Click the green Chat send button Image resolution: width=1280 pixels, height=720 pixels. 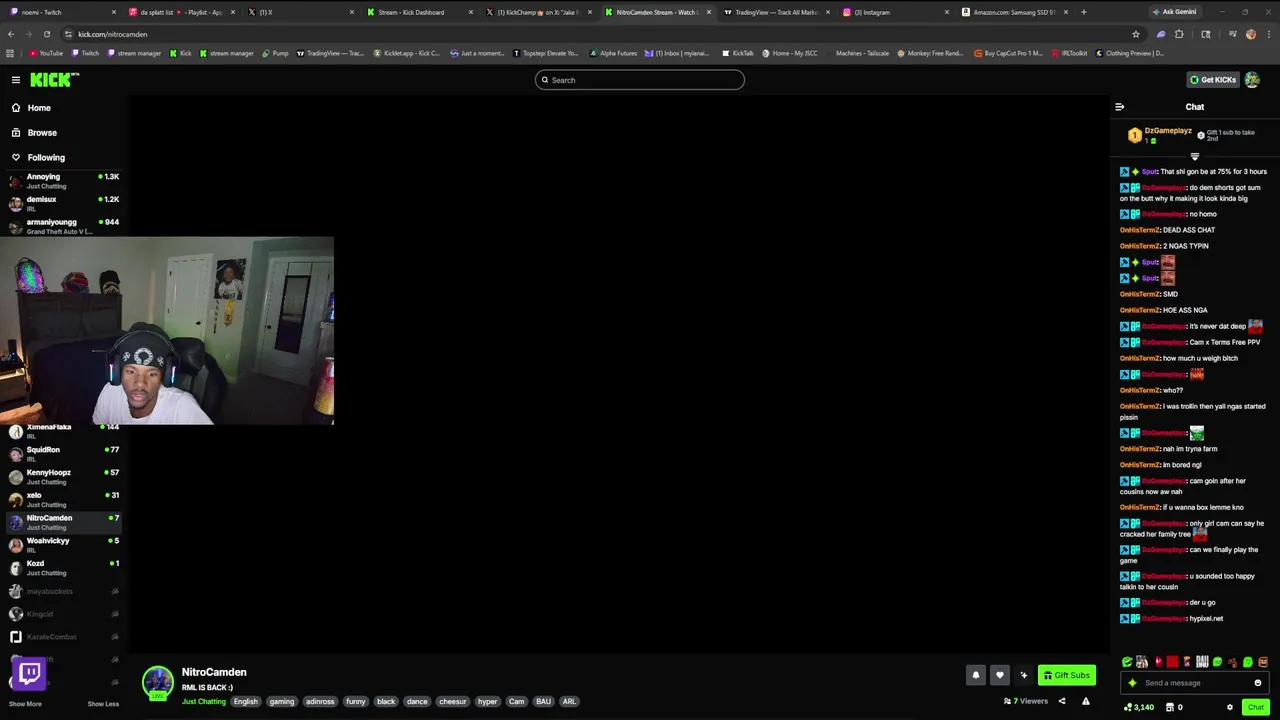pyautogui.click(x=1255, y=707)
